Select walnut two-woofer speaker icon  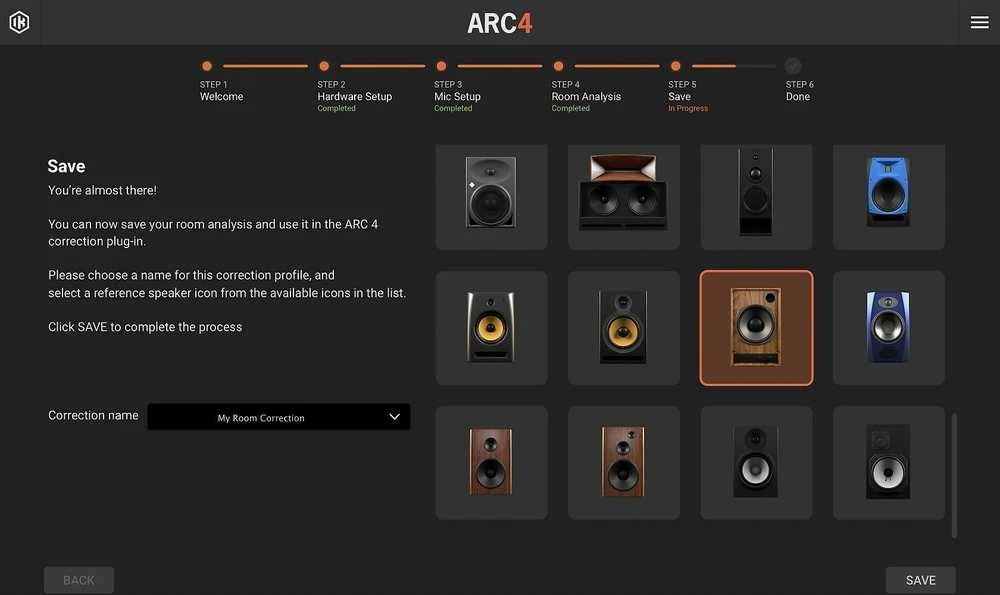click(491, 462)
